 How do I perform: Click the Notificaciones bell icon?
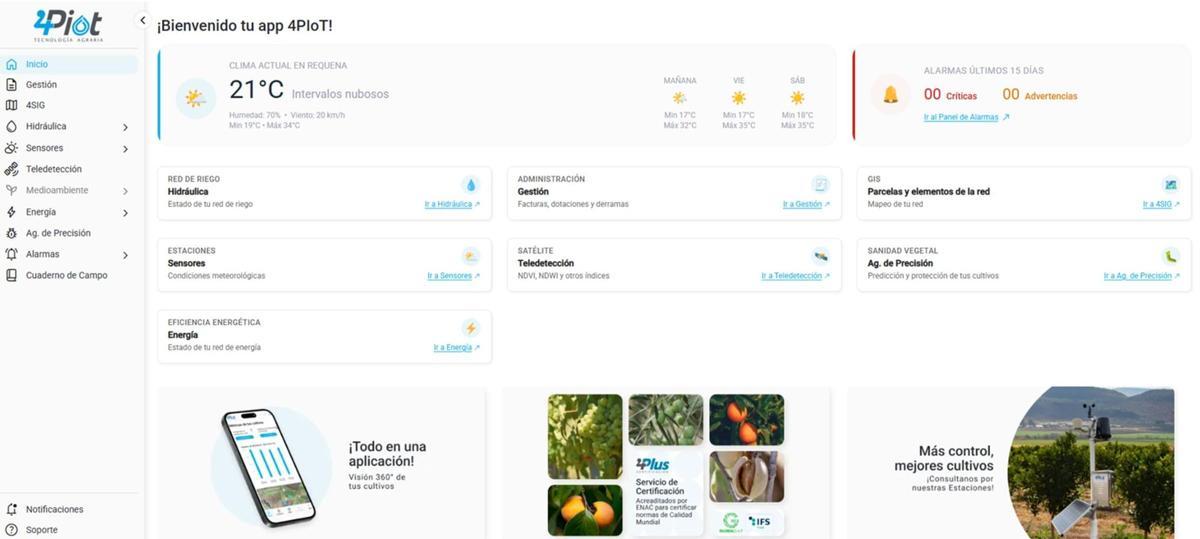(x=11, y=509)
